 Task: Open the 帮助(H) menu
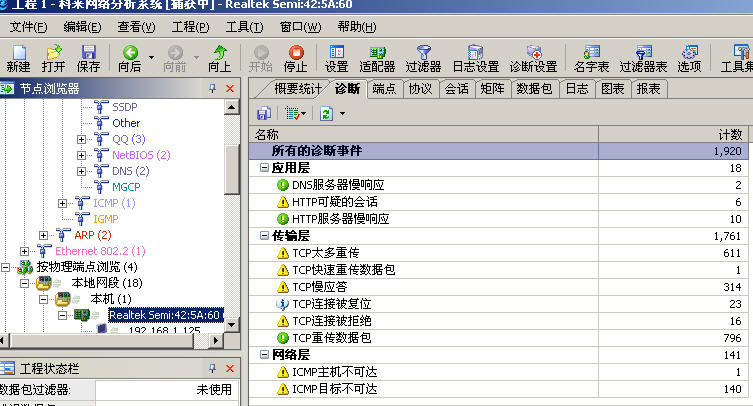(357, 26)
